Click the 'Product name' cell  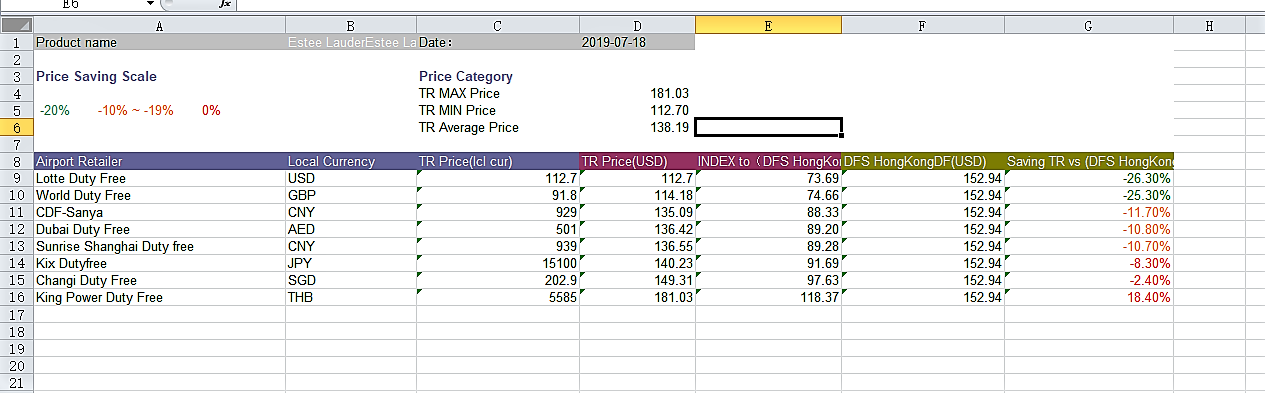point(159,43)
